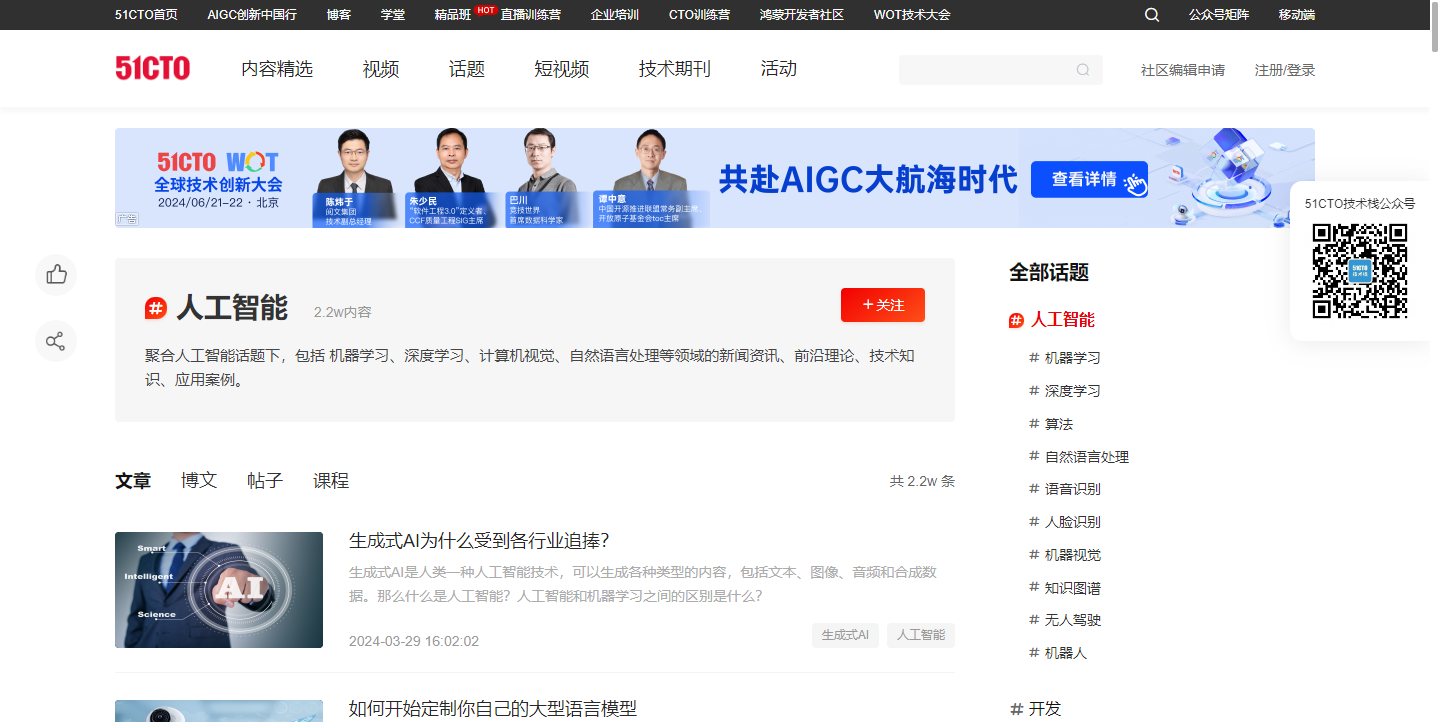This screenshot has height=722, width=1440.
Task: Click the AI article thumbnail image
Action: pyautogui.click(x=219, y=590)
